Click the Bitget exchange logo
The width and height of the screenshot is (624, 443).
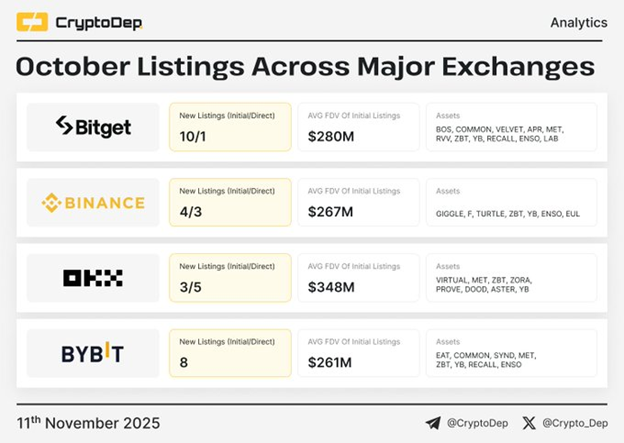[93, 127]
